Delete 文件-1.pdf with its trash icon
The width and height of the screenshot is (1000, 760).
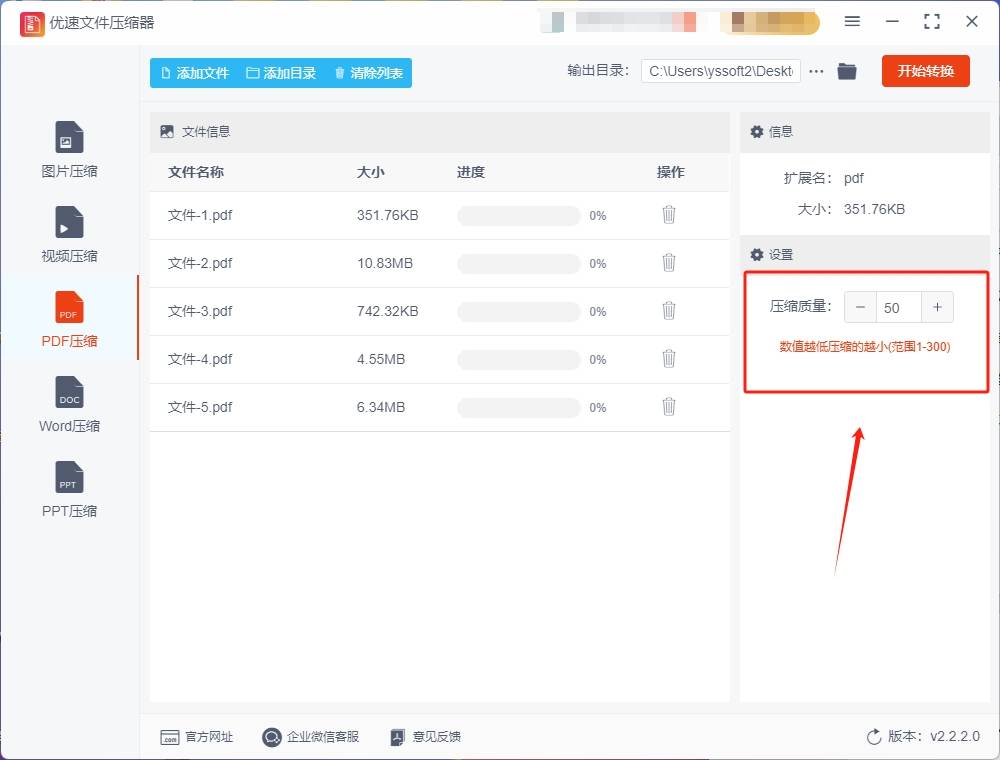point(668,215)
